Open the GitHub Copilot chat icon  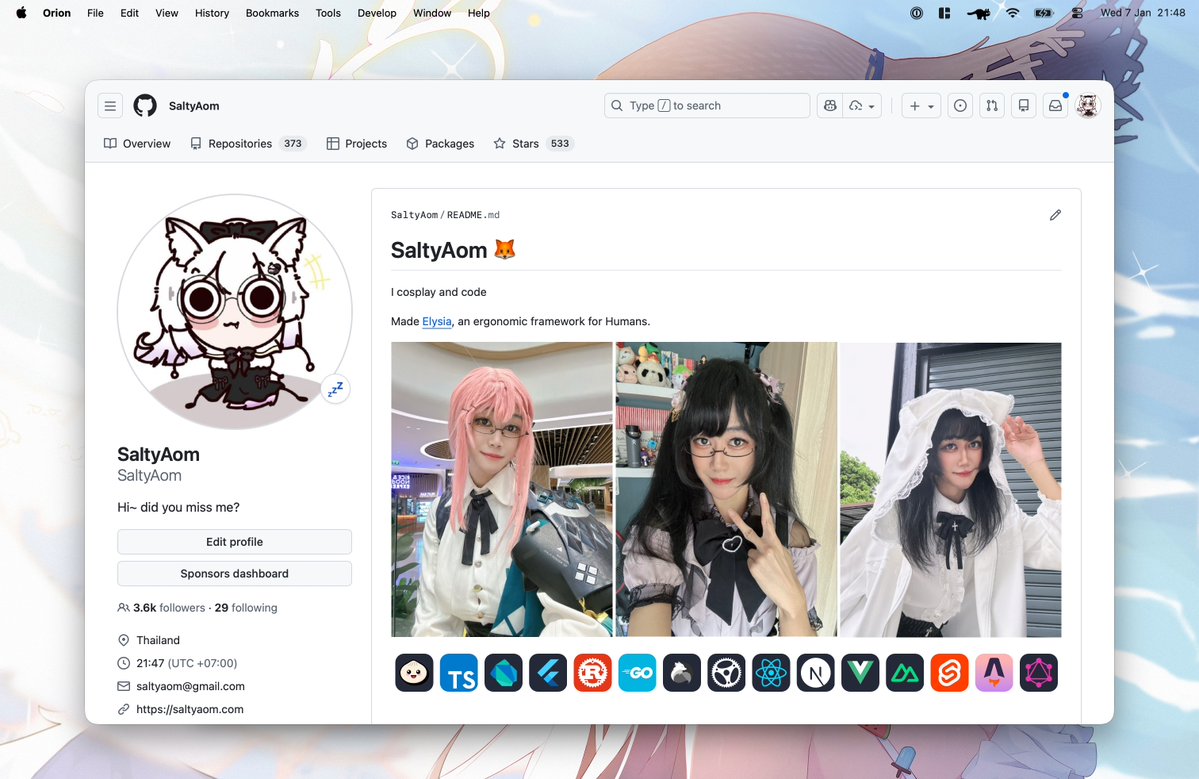tap(829, 105)
